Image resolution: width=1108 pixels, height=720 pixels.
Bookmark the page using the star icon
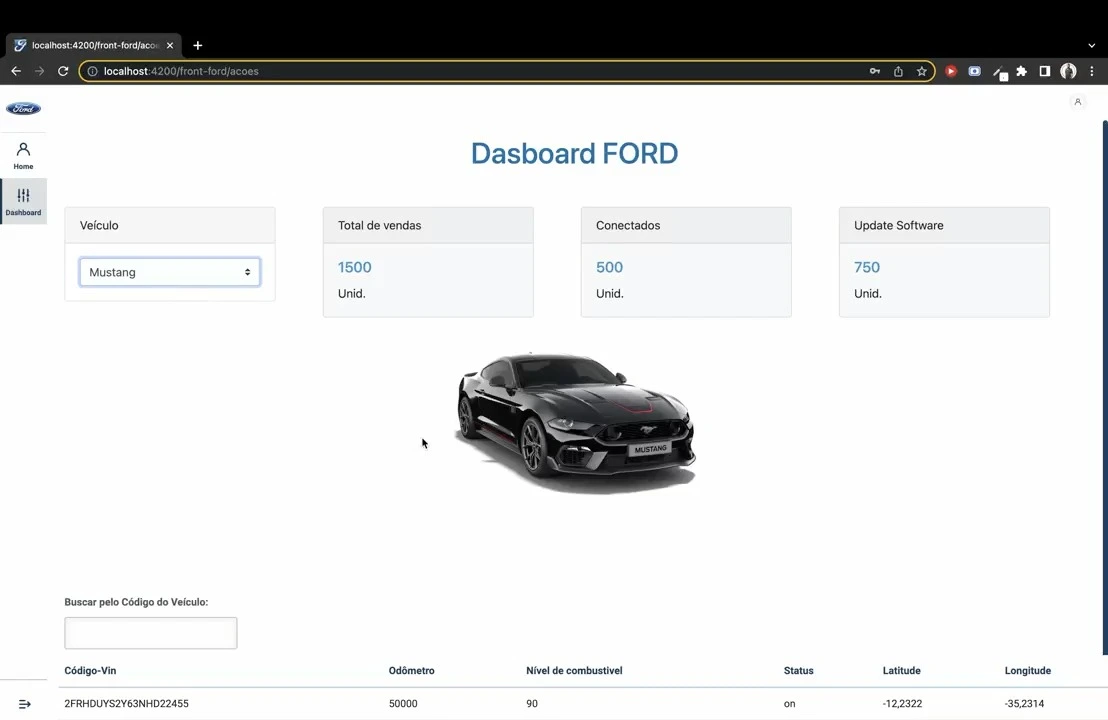921,71
